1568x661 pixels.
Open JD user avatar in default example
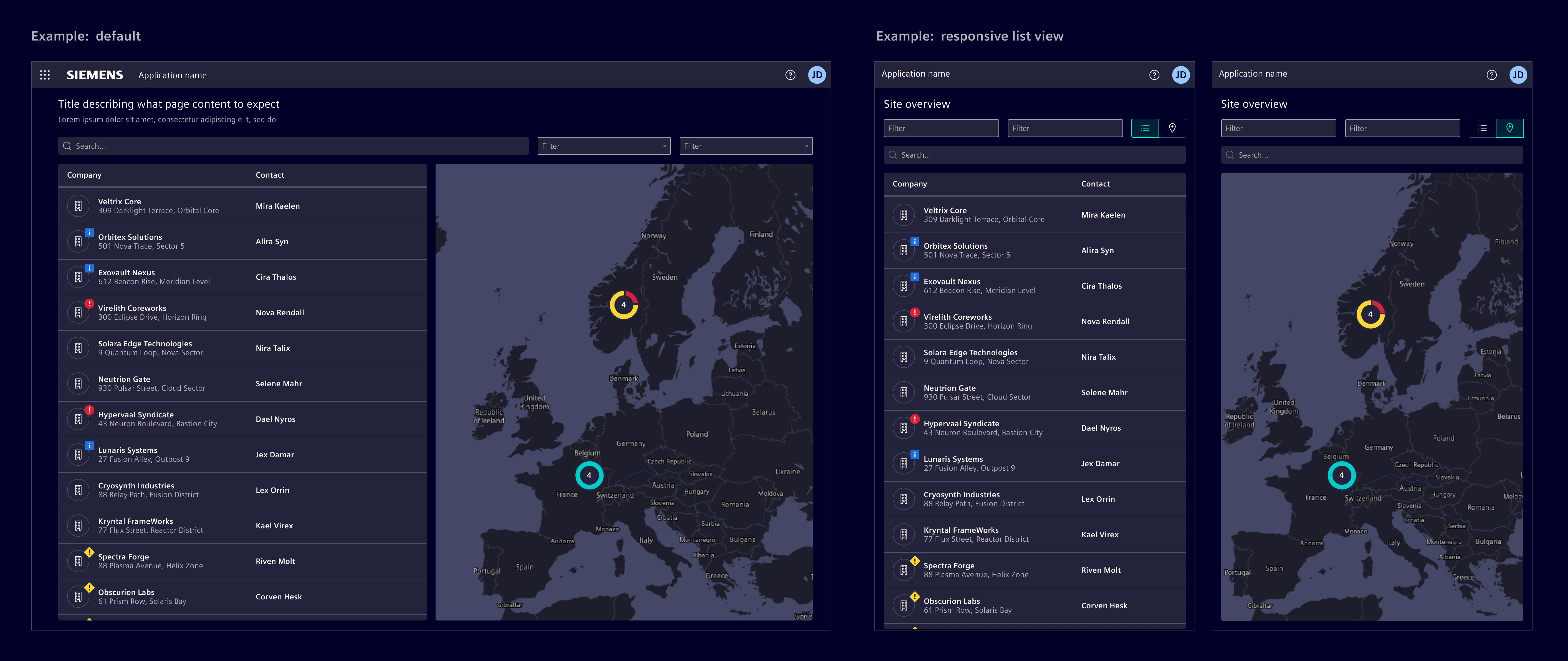(816, 75)
